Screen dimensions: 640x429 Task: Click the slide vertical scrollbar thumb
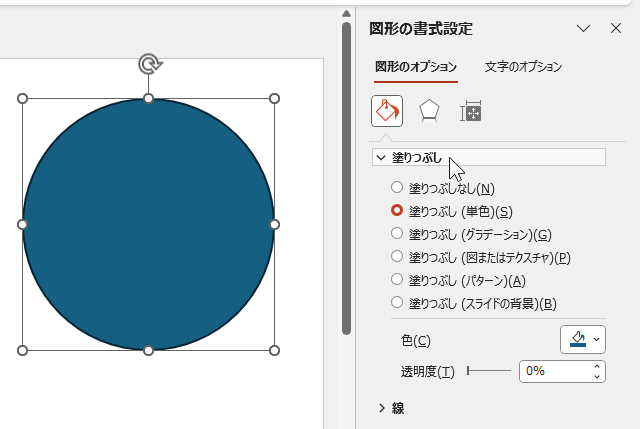point(347,178)
